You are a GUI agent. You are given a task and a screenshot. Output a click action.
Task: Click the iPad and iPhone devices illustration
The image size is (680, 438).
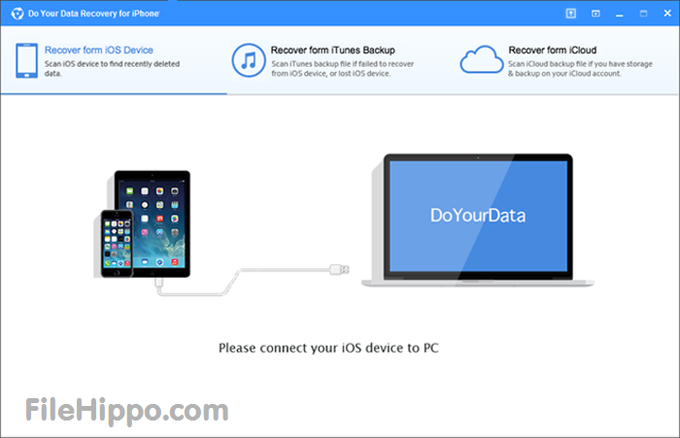coord(142,224)
